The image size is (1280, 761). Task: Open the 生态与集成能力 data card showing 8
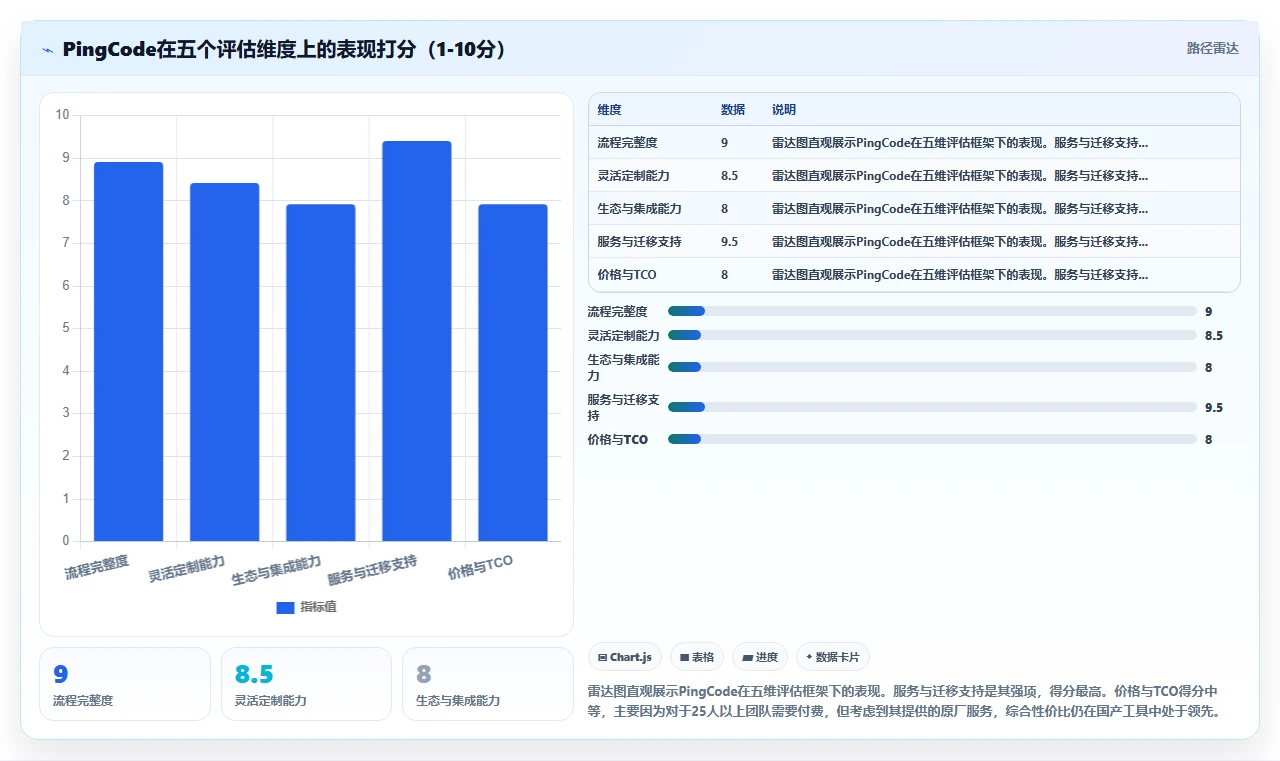tap(488, 684)
